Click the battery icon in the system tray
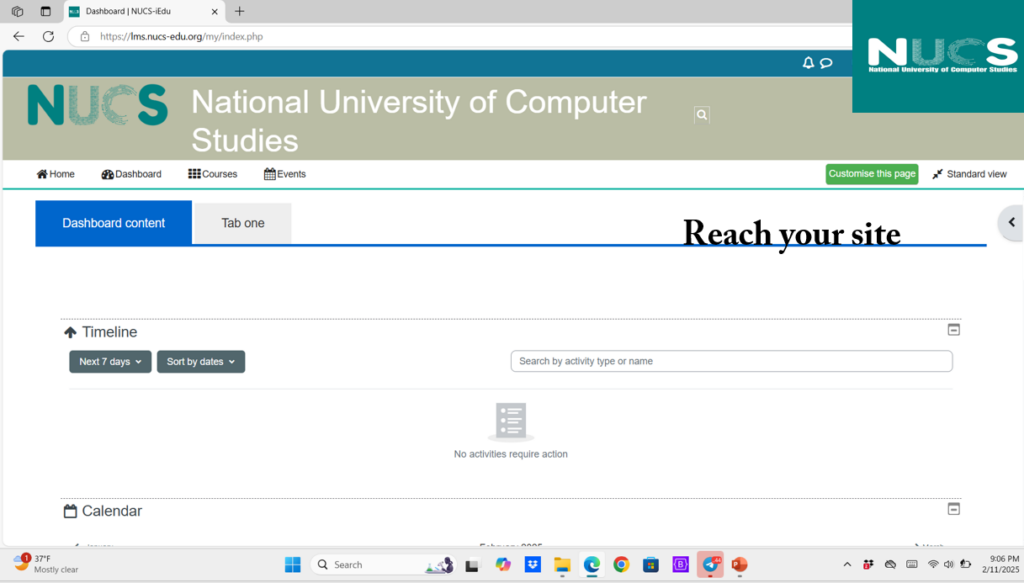This screenshot has height=583, width=1024. point(965,565)
